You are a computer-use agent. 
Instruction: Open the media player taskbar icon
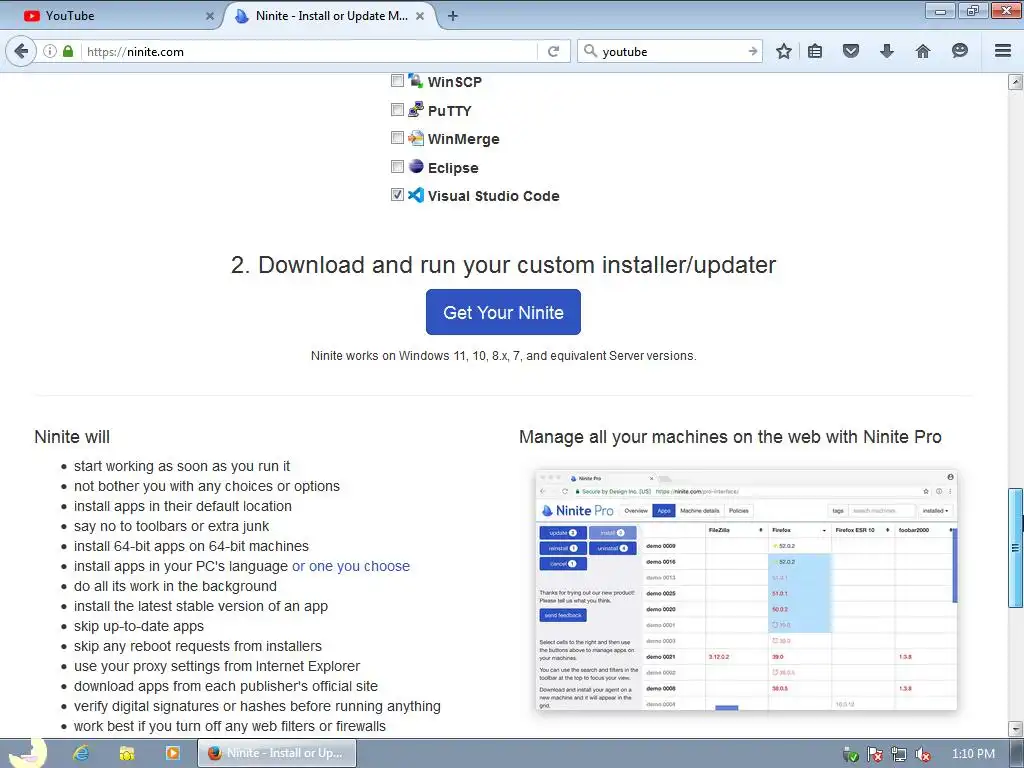[172, 753]
